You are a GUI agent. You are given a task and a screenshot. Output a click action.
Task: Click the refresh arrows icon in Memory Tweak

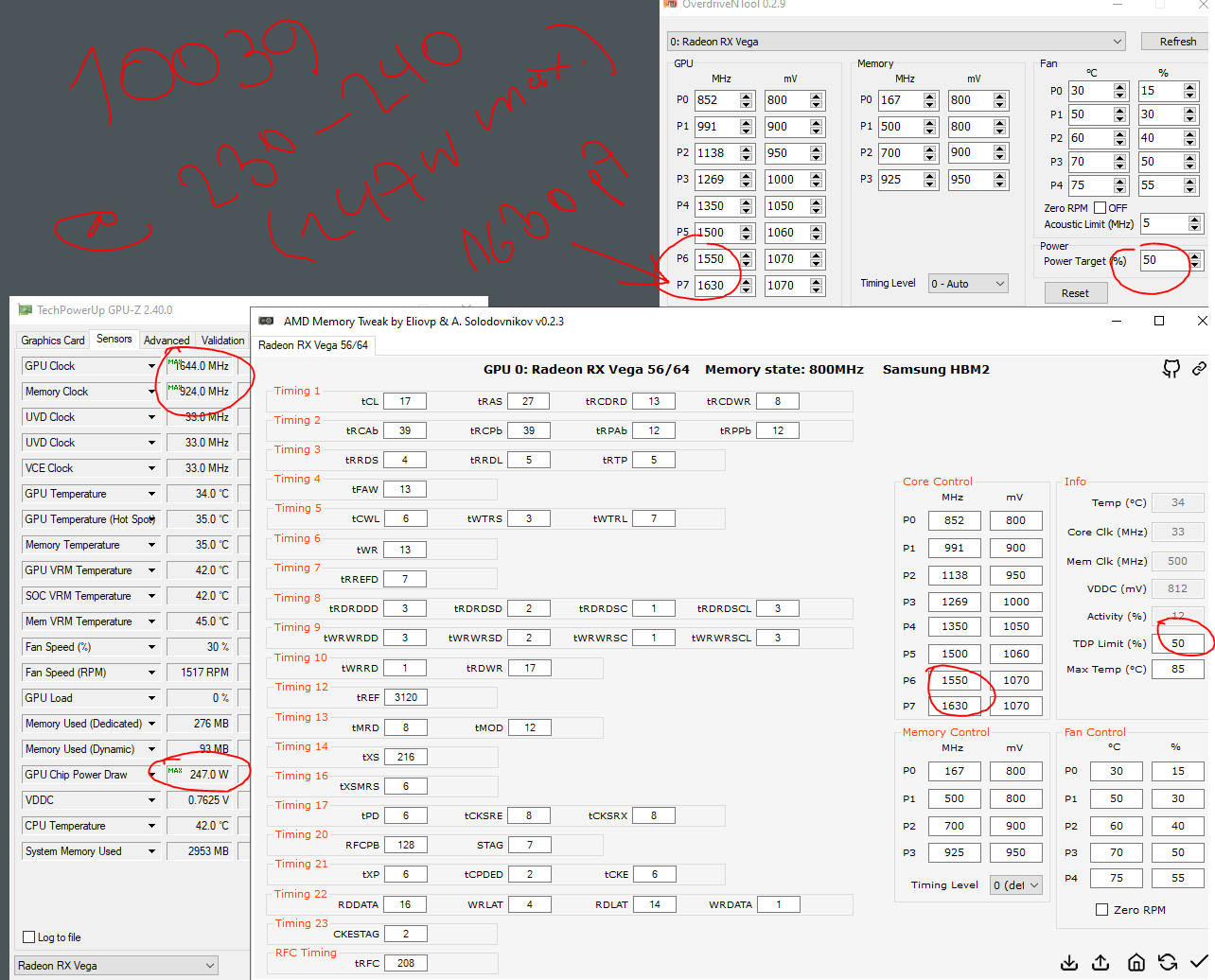(1168, 962)
